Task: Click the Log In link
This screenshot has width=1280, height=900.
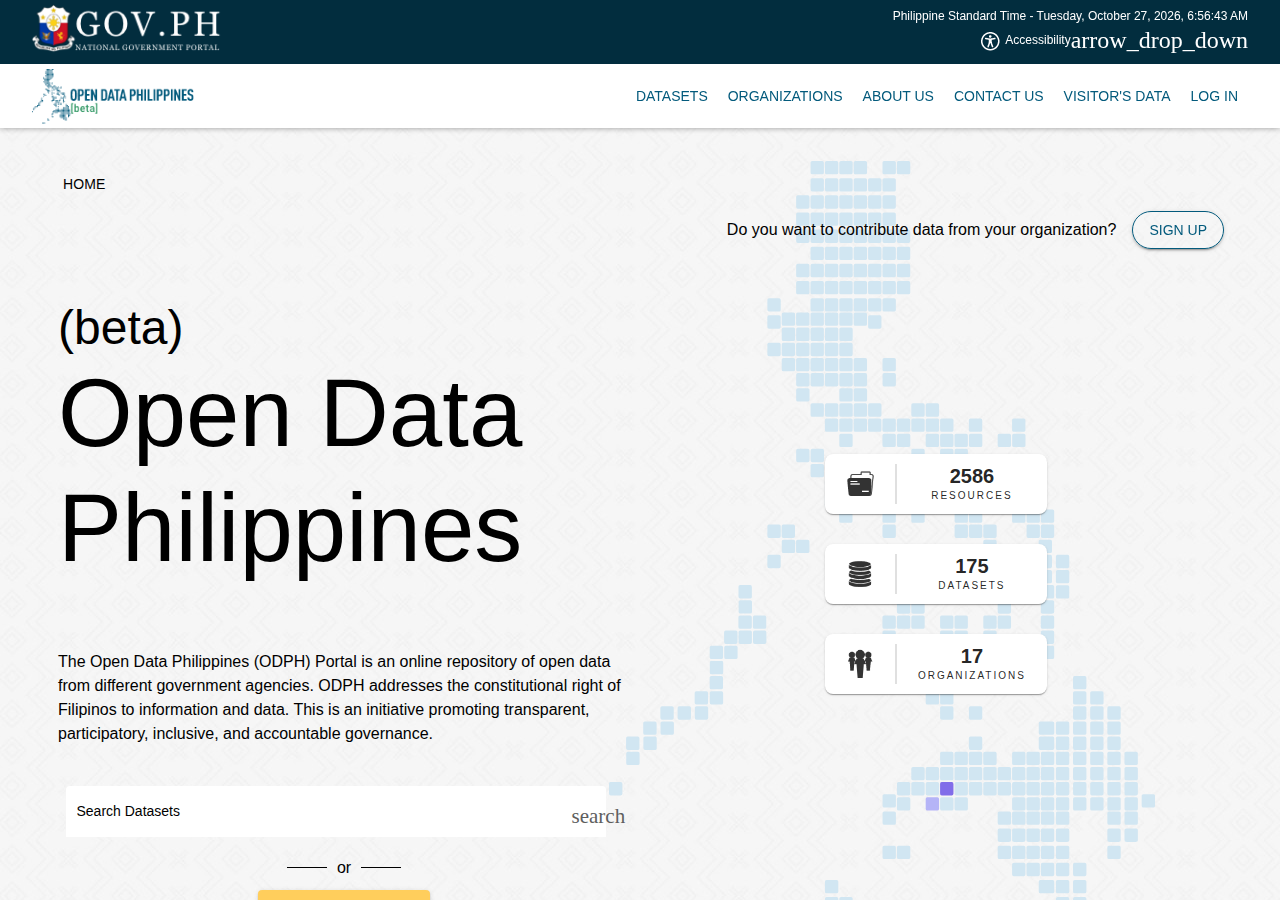Action: 1214,96
